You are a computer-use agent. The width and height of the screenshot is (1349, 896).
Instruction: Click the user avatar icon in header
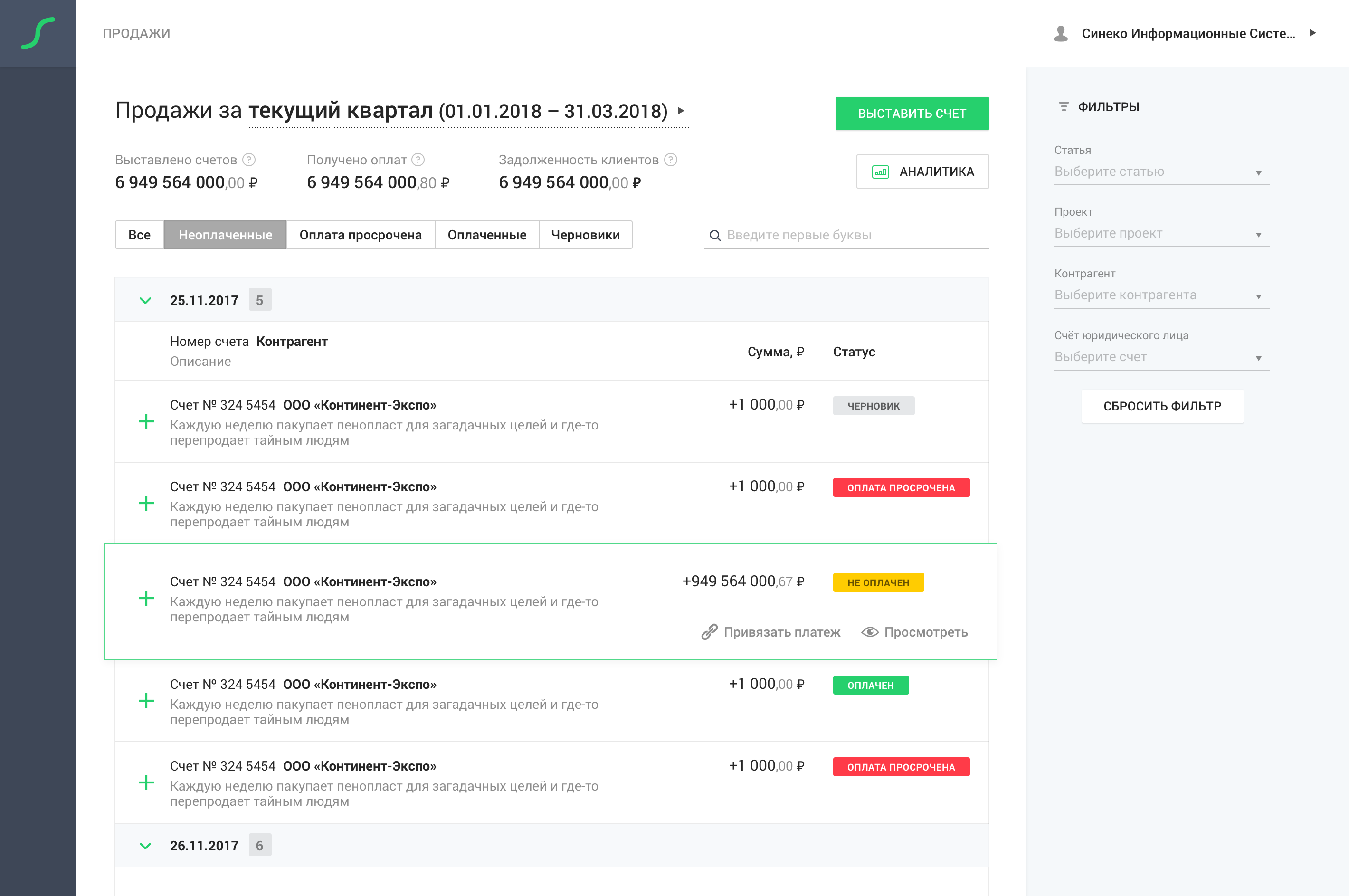click(1061, 34)
